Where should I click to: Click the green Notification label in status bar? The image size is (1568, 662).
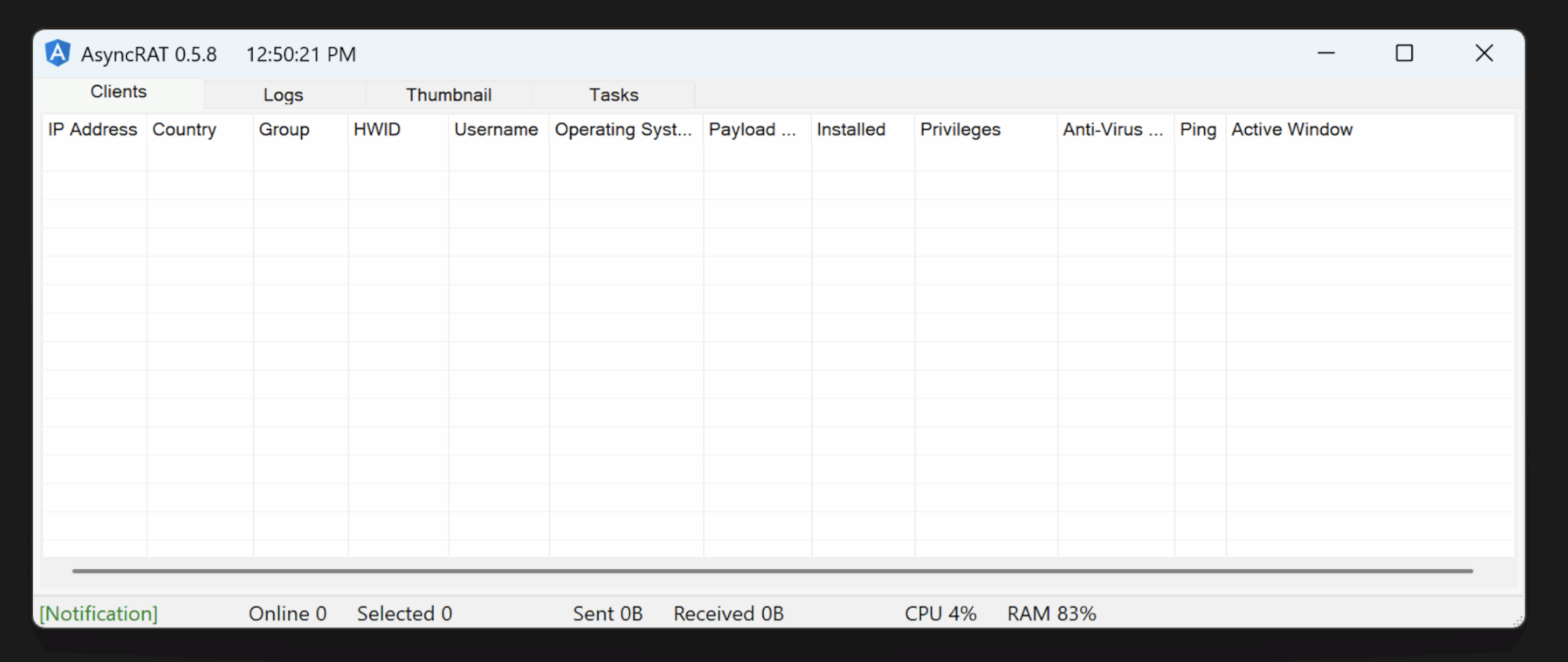click(x=98, y=613)
